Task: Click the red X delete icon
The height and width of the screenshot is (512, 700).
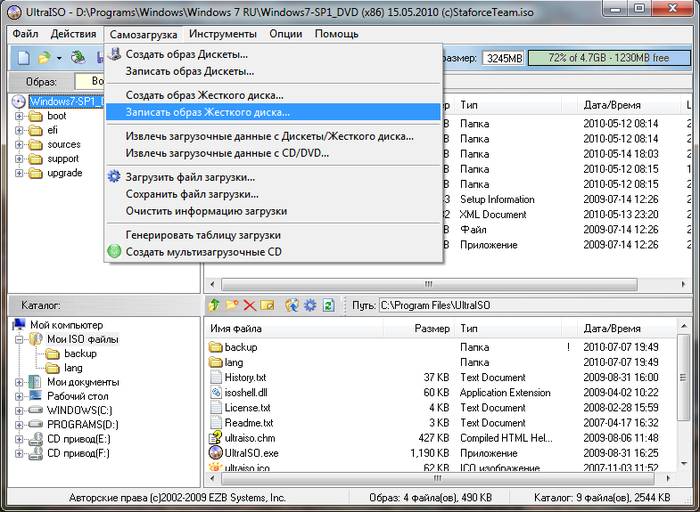Action: tap(250, 305)
